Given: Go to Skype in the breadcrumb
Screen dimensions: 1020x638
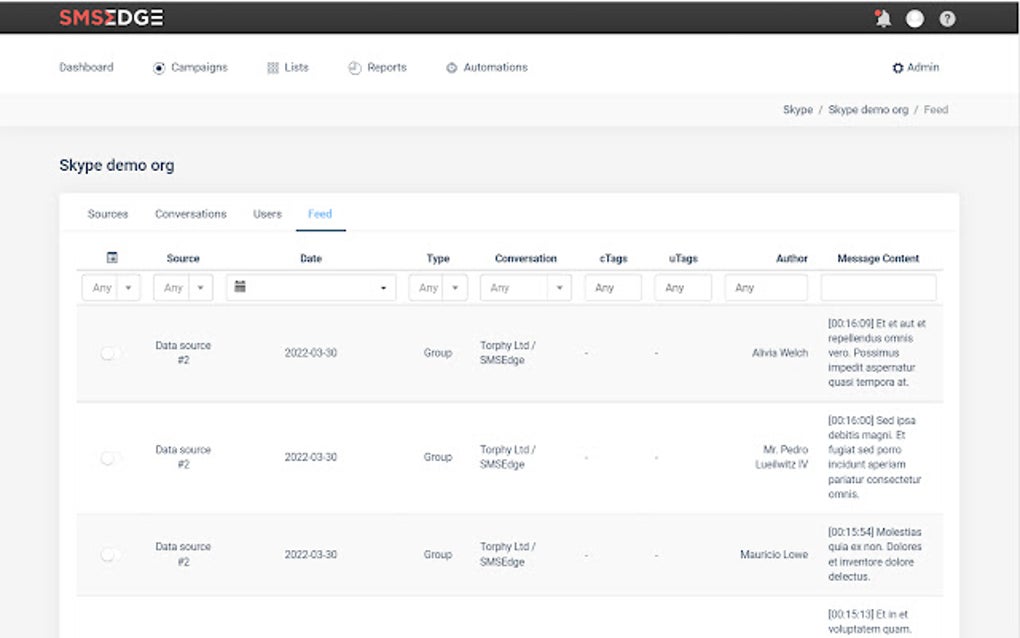Looking at the screenshot, I should click(797, 110).
